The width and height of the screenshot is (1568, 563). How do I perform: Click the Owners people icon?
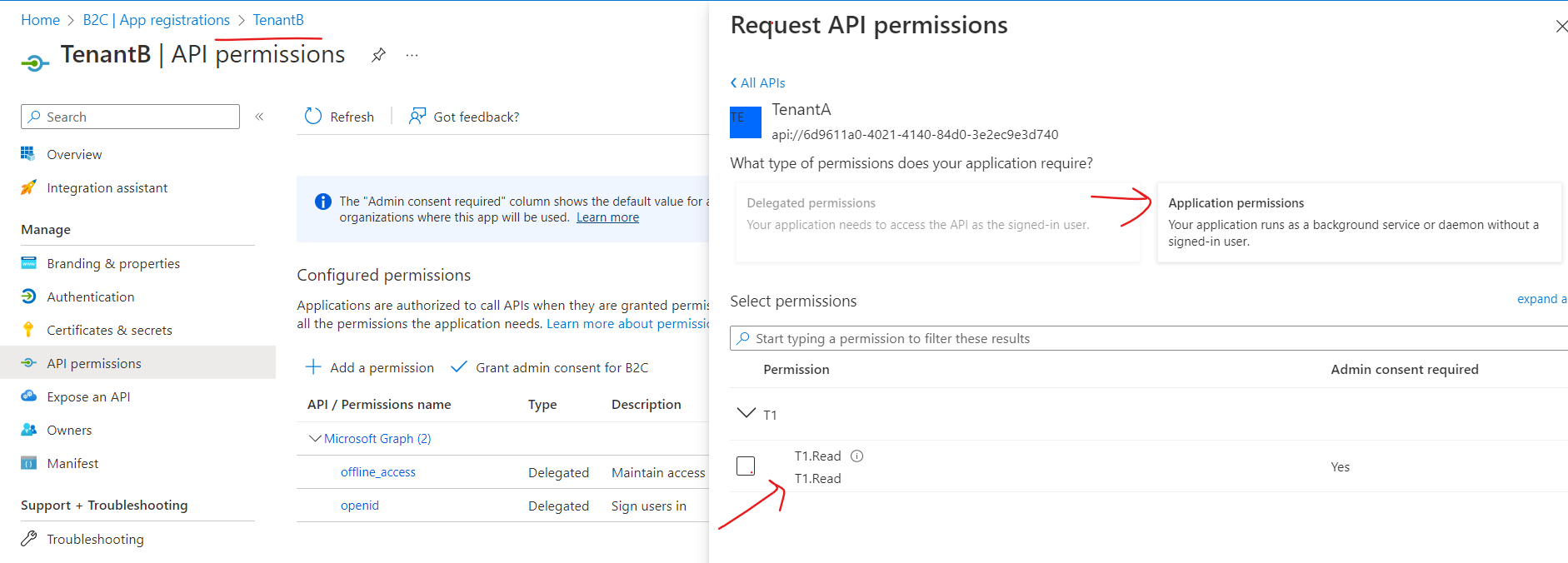click(x=28, y=430)
